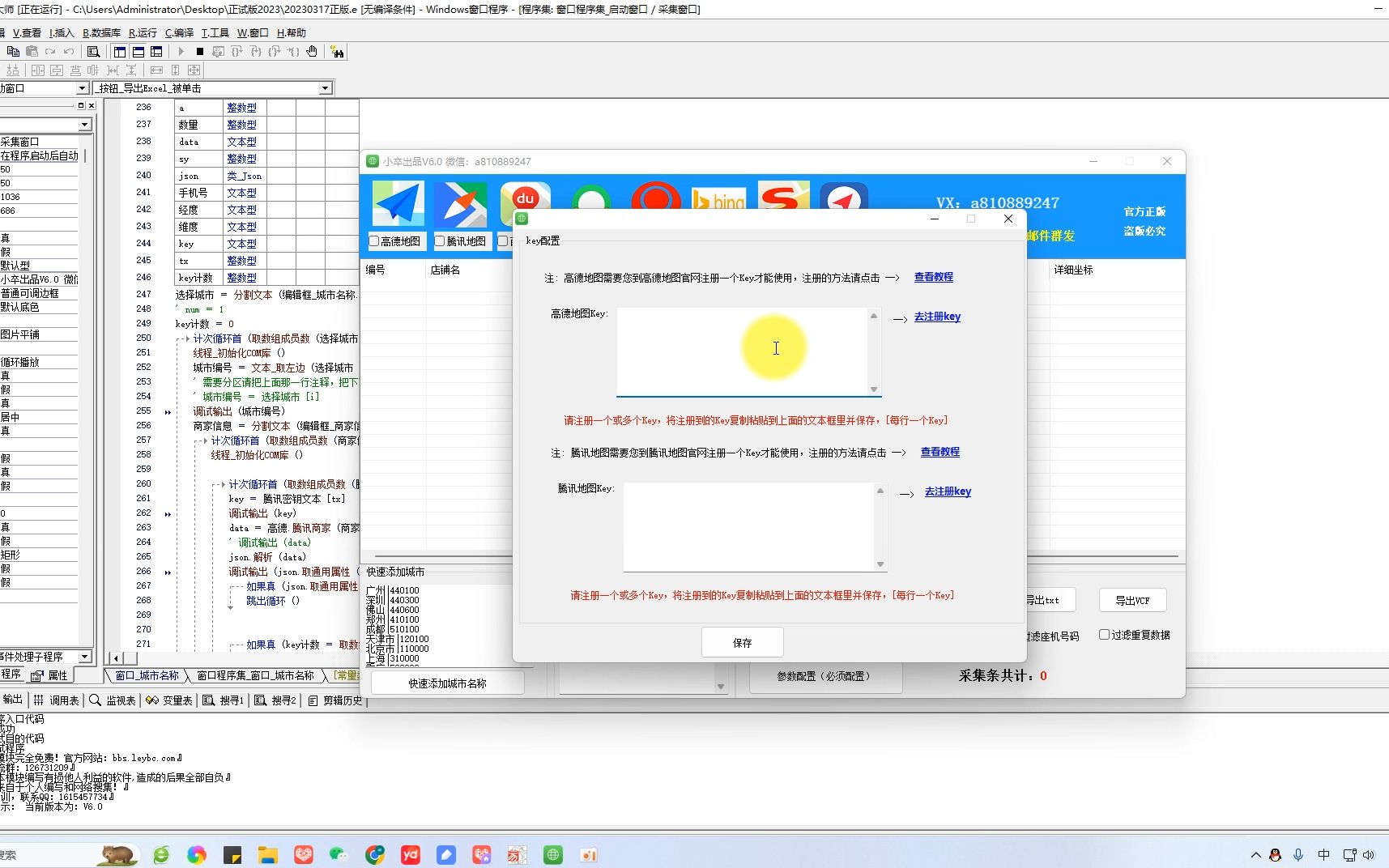Click the copy icon in IDE toolbar

(13, 51)
